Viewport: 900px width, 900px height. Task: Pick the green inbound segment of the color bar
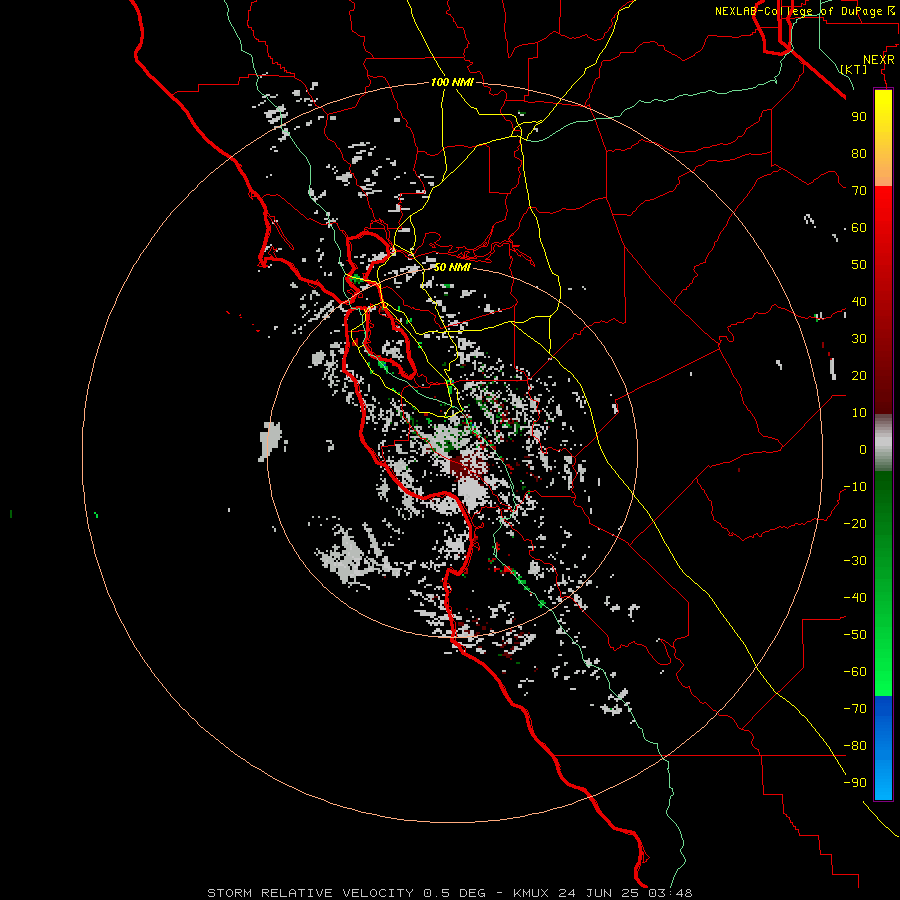pyautogui.click(x=883, y=584)
